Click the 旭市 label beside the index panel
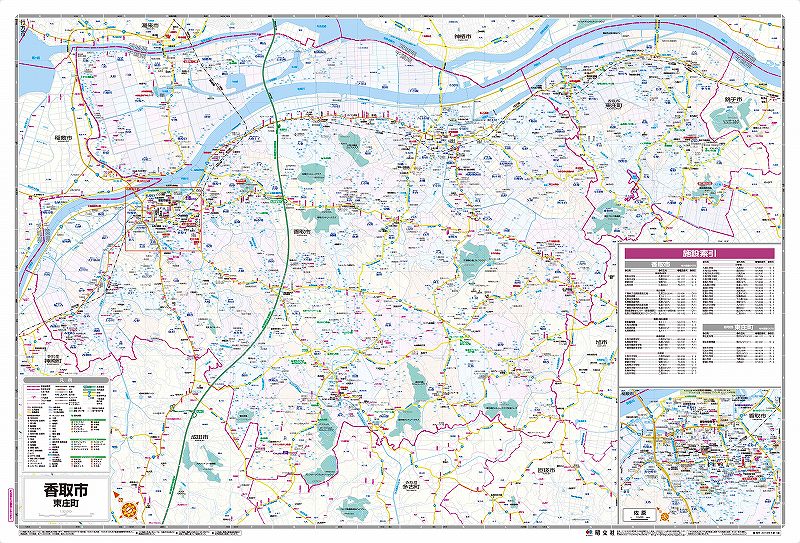This screenshot has width=800, height=543. (603, 343)
